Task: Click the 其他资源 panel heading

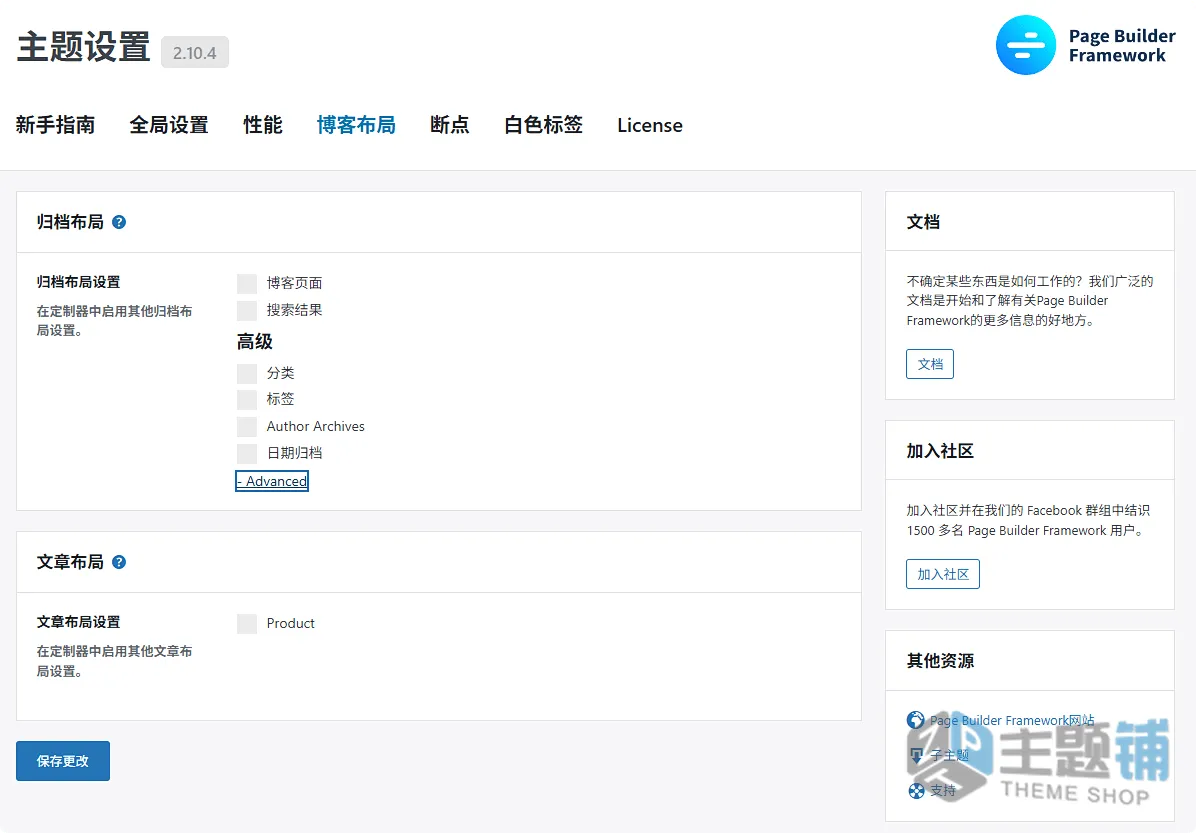Action: [940, 661]
